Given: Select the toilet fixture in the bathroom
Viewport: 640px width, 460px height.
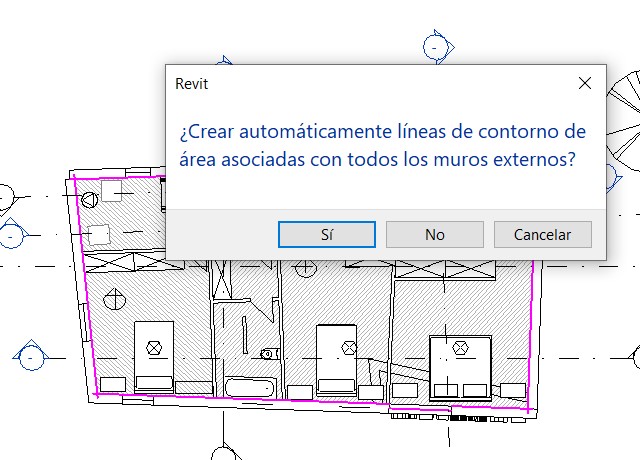Looking at the screenshot, I should coord(267,353).
